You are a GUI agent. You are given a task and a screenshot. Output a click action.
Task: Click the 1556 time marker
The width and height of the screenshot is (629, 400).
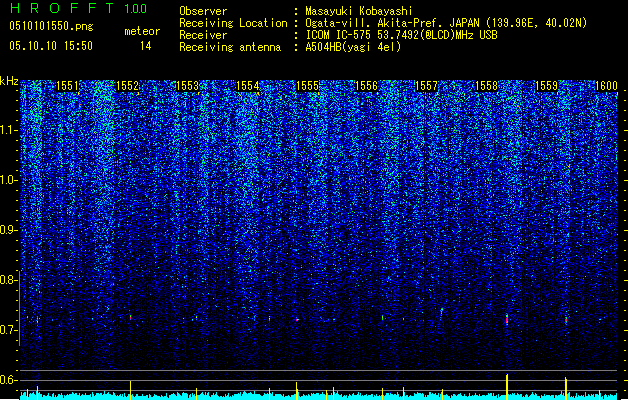coord(367,86)
